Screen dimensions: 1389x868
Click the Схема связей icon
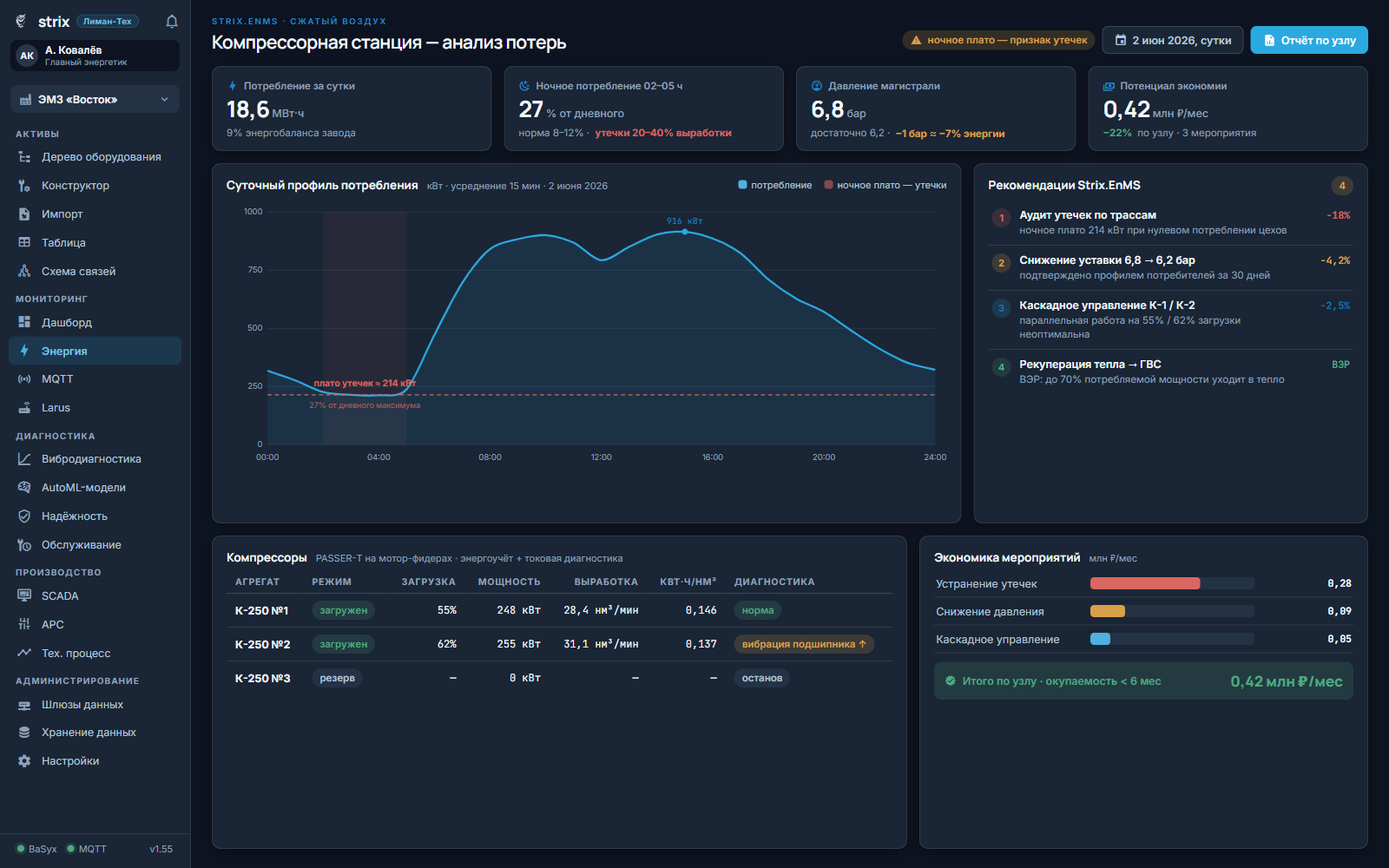click(24, 272)
